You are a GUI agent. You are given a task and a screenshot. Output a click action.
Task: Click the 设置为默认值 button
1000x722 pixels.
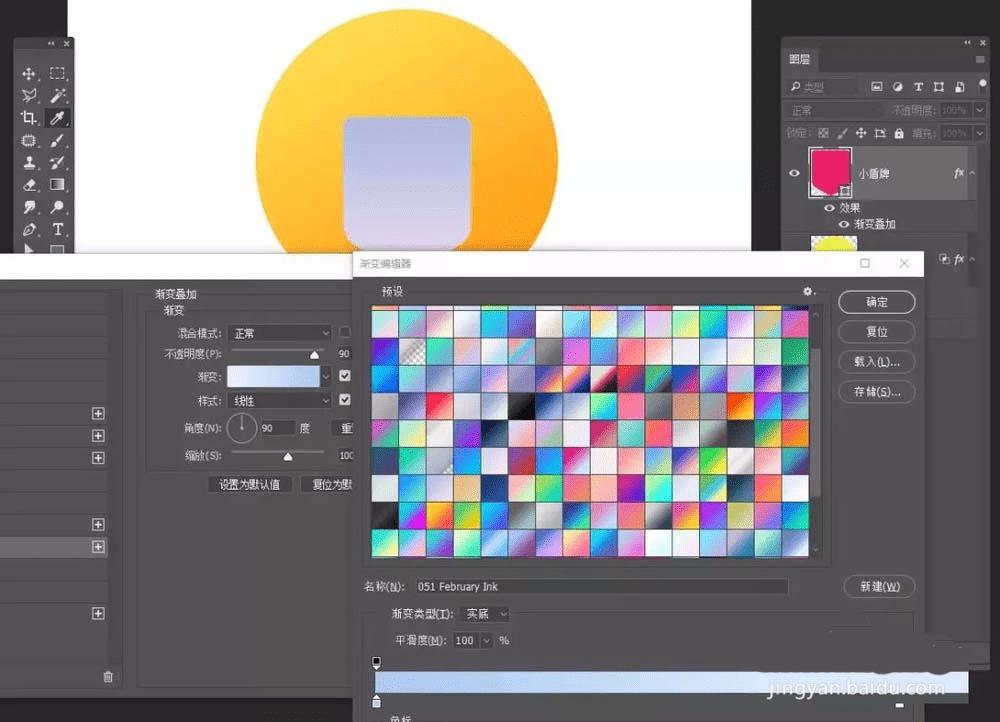pos(249,484)
